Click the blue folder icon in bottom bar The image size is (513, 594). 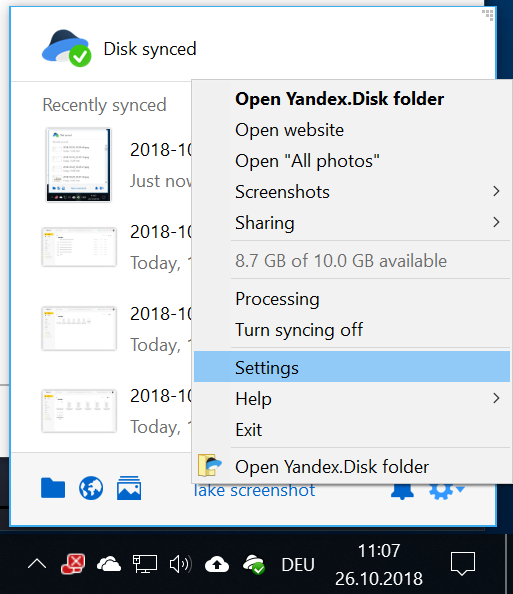[x=53, y=488]
